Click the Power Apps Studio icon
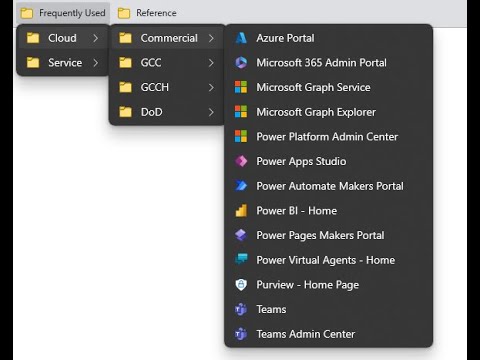 click(x=241, y=161)
